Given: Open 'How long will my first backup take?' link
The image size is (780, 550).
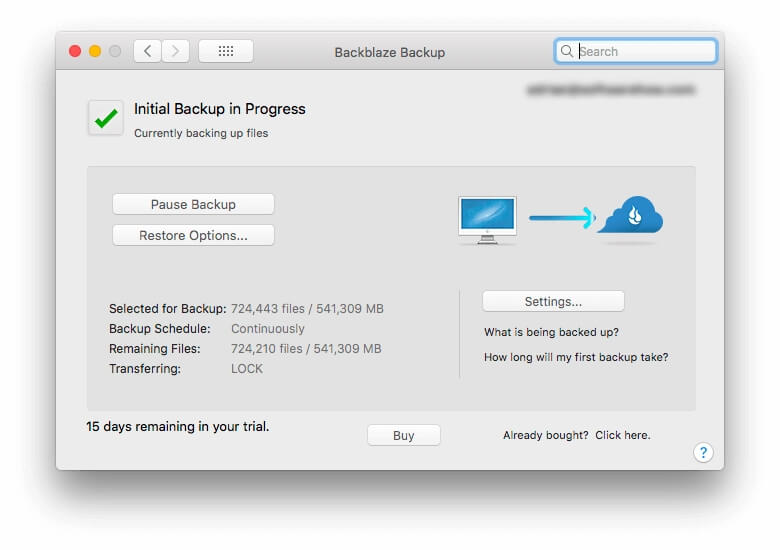Looking at the screenshot, I should click(576, 357).
